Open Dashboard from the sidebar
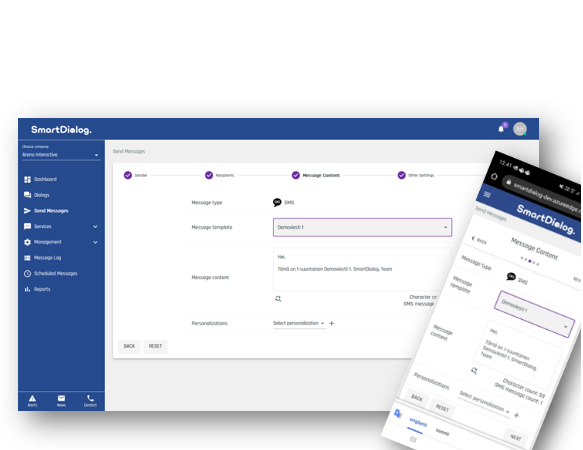Screen dimensions: 583x450 (40, 179)
